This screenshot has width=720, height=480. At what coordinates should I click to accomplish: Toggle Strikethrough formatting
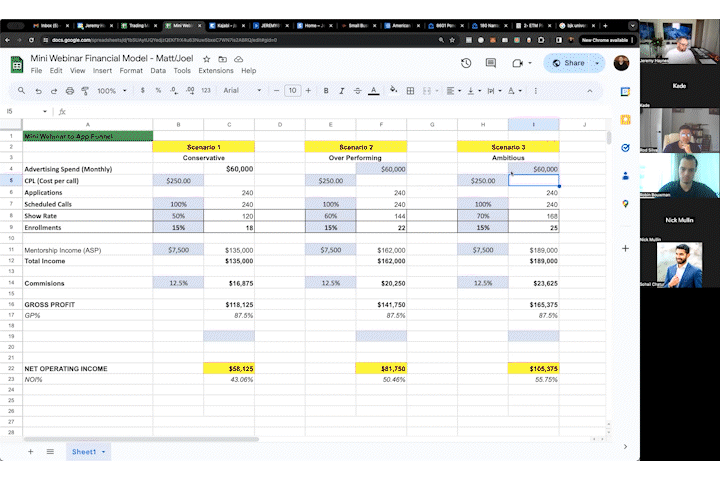point(357,91)
